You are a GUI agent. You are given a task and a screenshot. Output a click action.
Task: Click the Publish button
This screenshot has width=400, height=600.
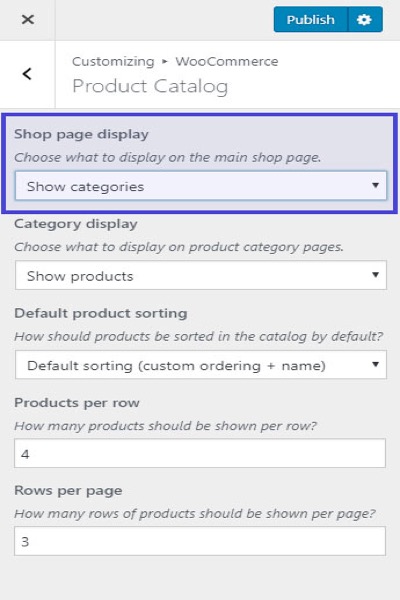(310, 20)
